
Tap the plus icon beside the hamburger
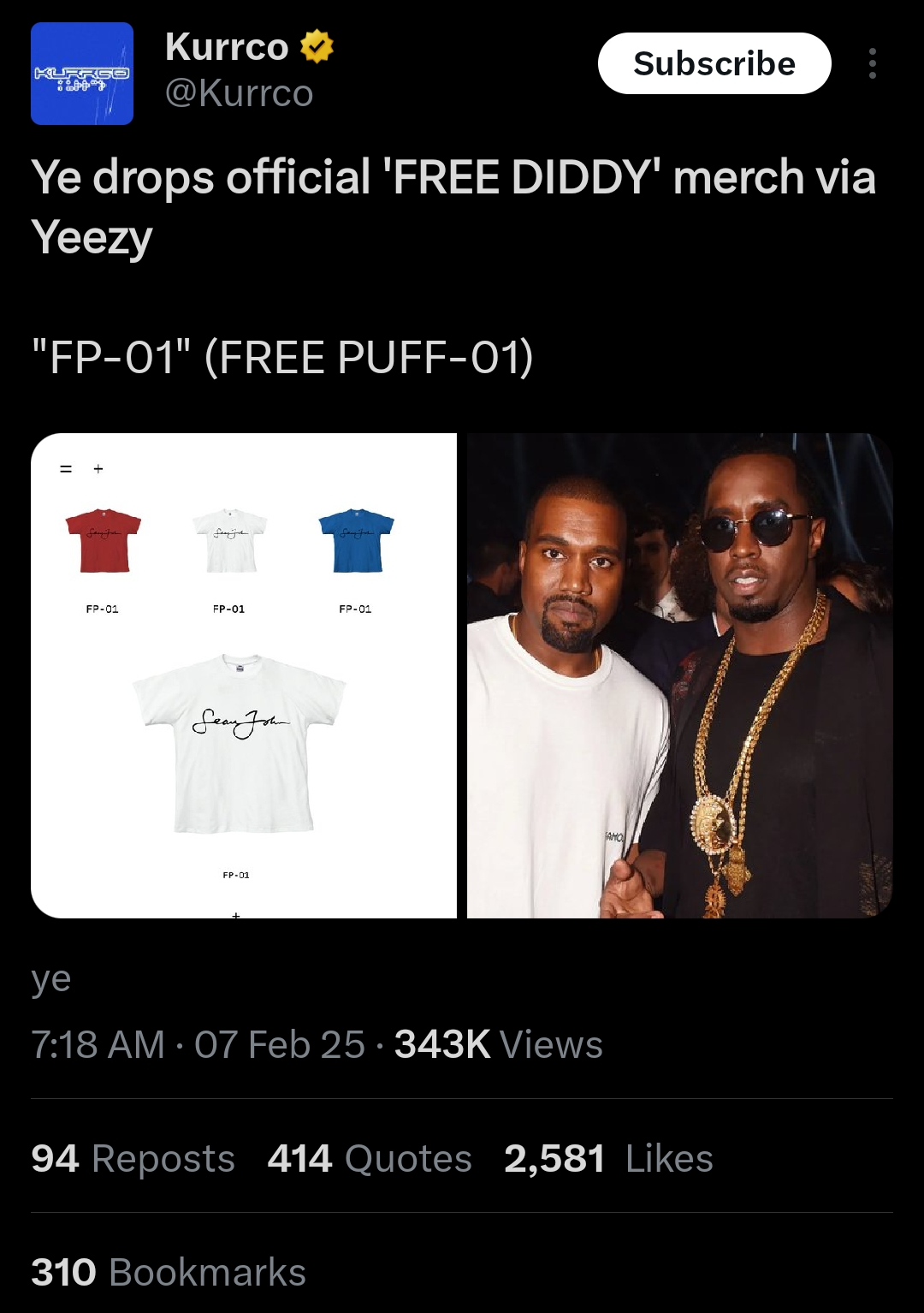click(98, 469)
